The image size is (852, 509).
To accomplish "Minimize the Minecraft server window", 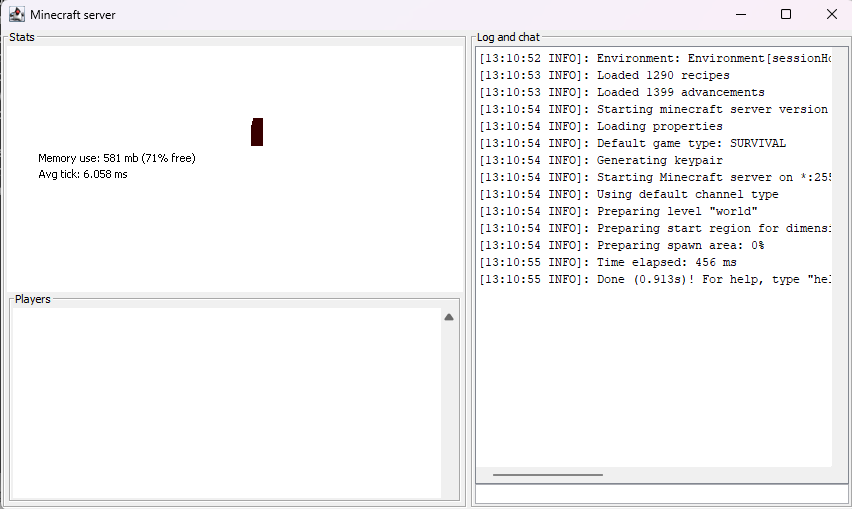I will (741, 15).
